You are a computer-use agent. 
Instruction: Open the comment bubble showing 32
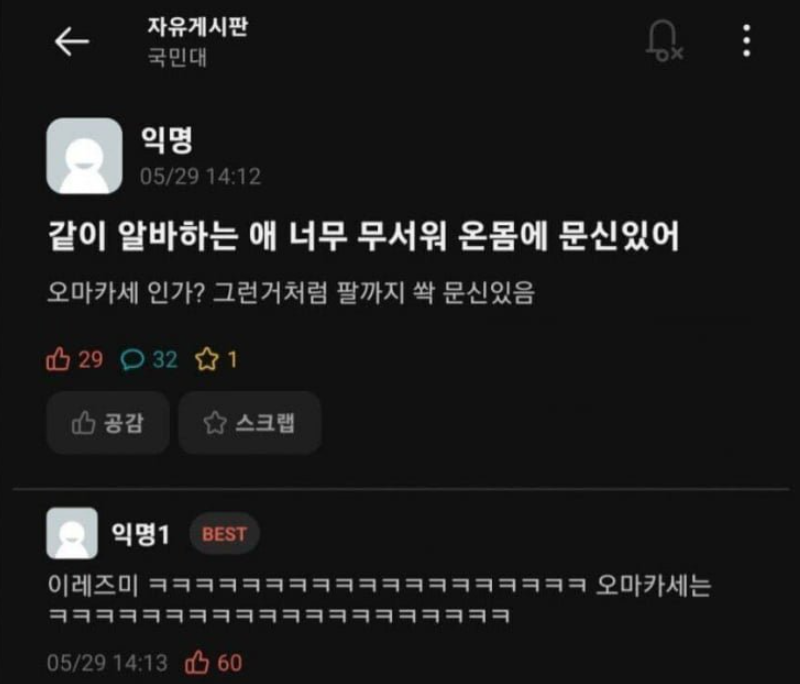click(x=149, y=360)
